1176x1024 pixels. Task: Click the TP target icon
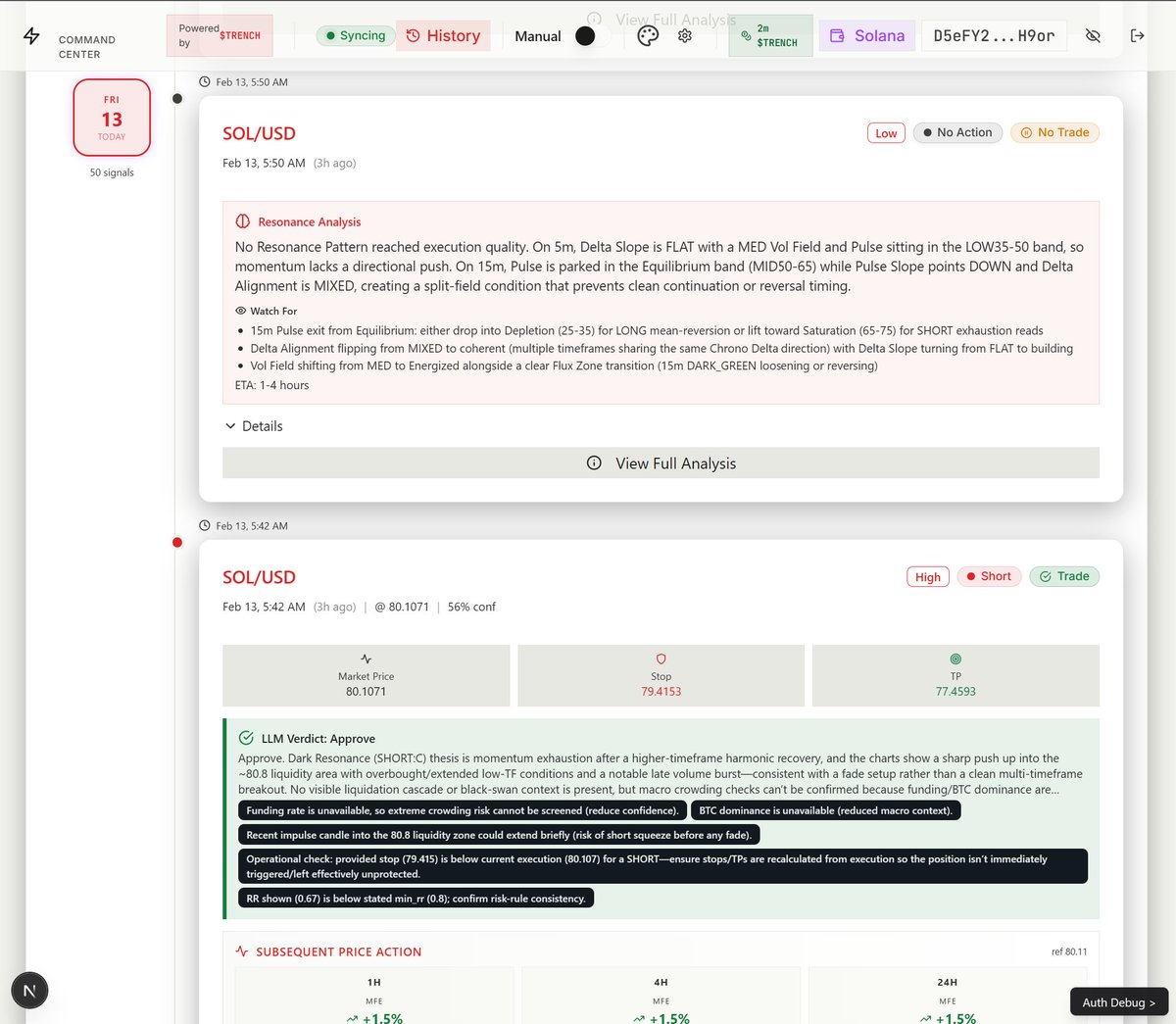(955, 659)
